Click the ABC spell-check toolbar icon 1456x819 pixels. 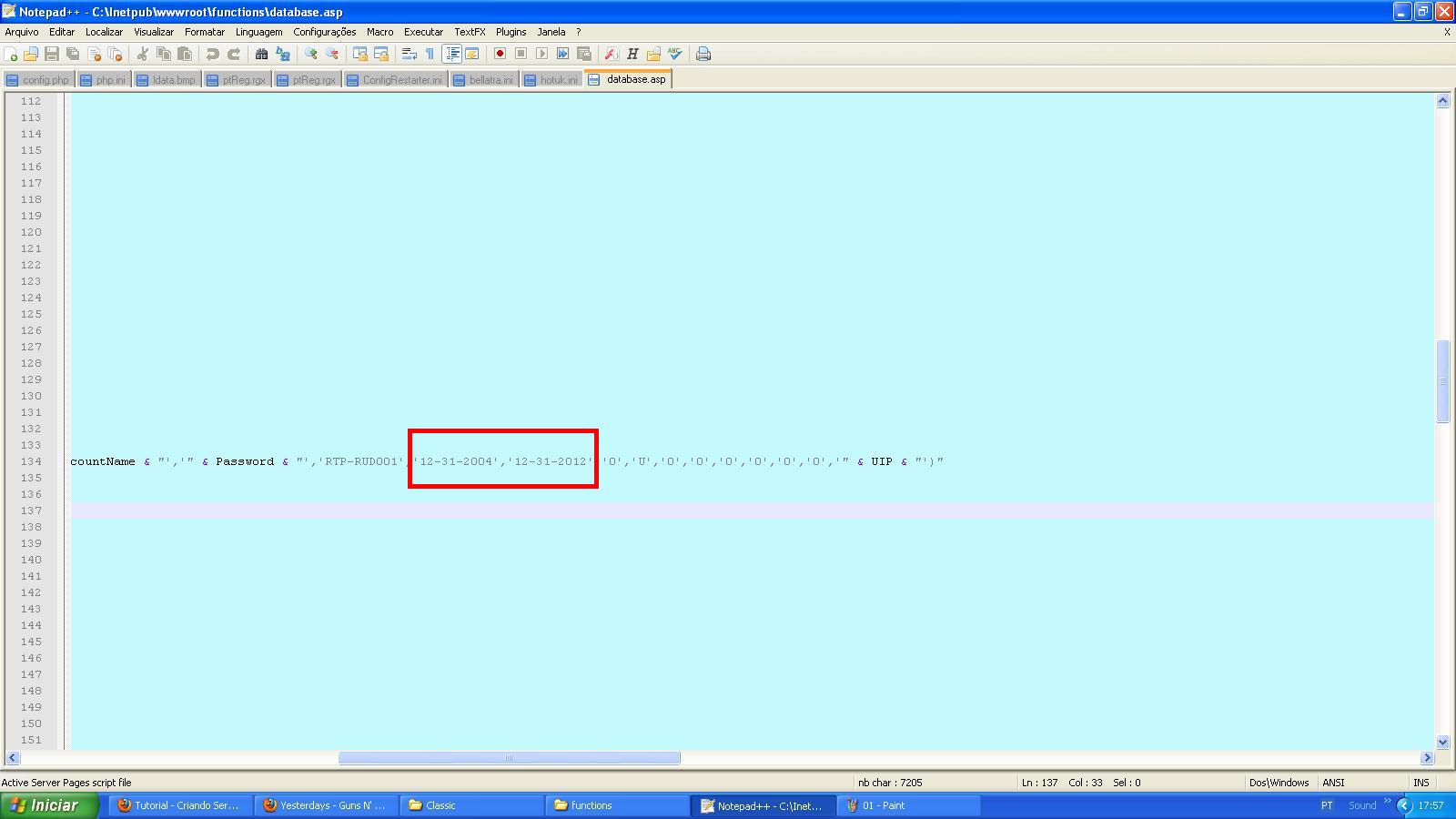[x=674, y=54]
